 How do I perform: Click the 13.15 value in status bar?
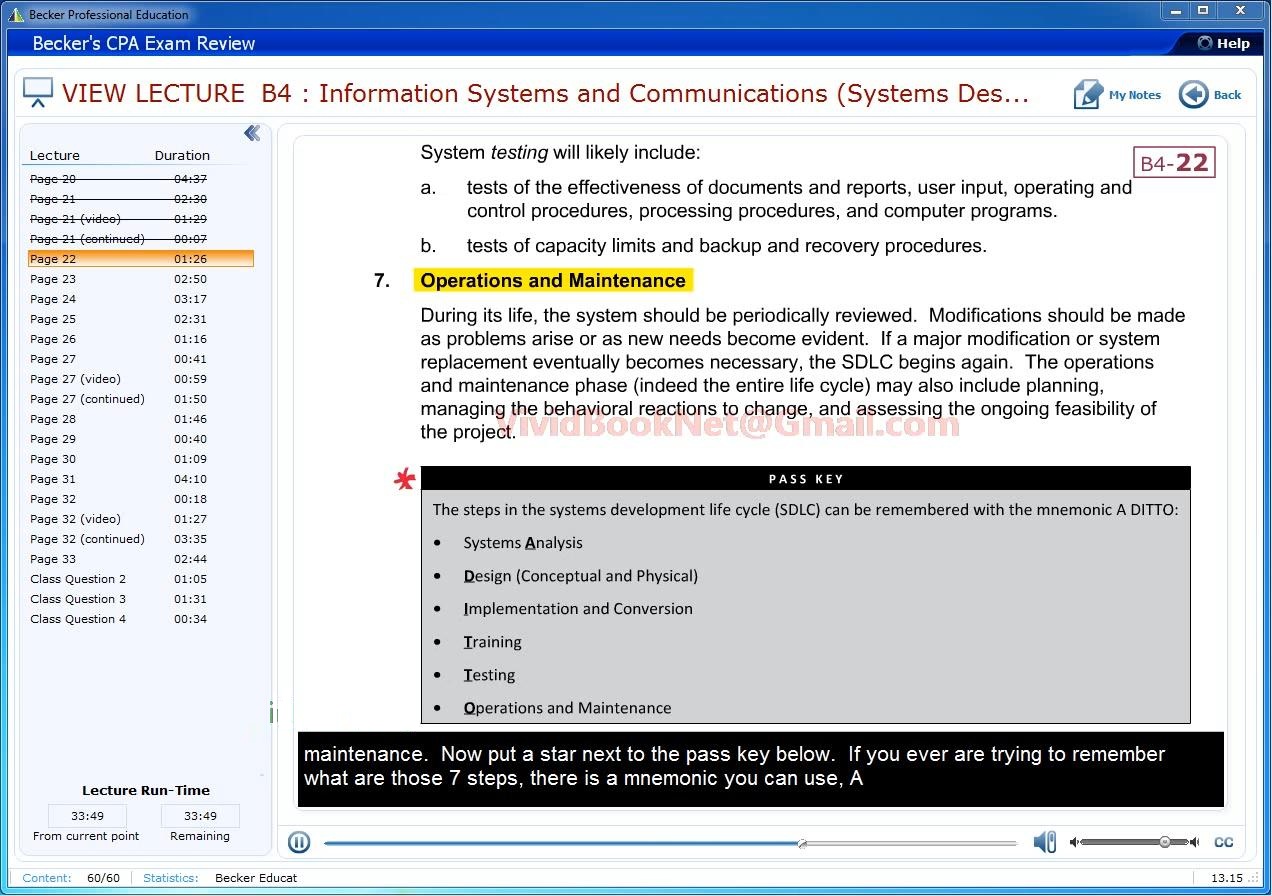[1226, 878]
